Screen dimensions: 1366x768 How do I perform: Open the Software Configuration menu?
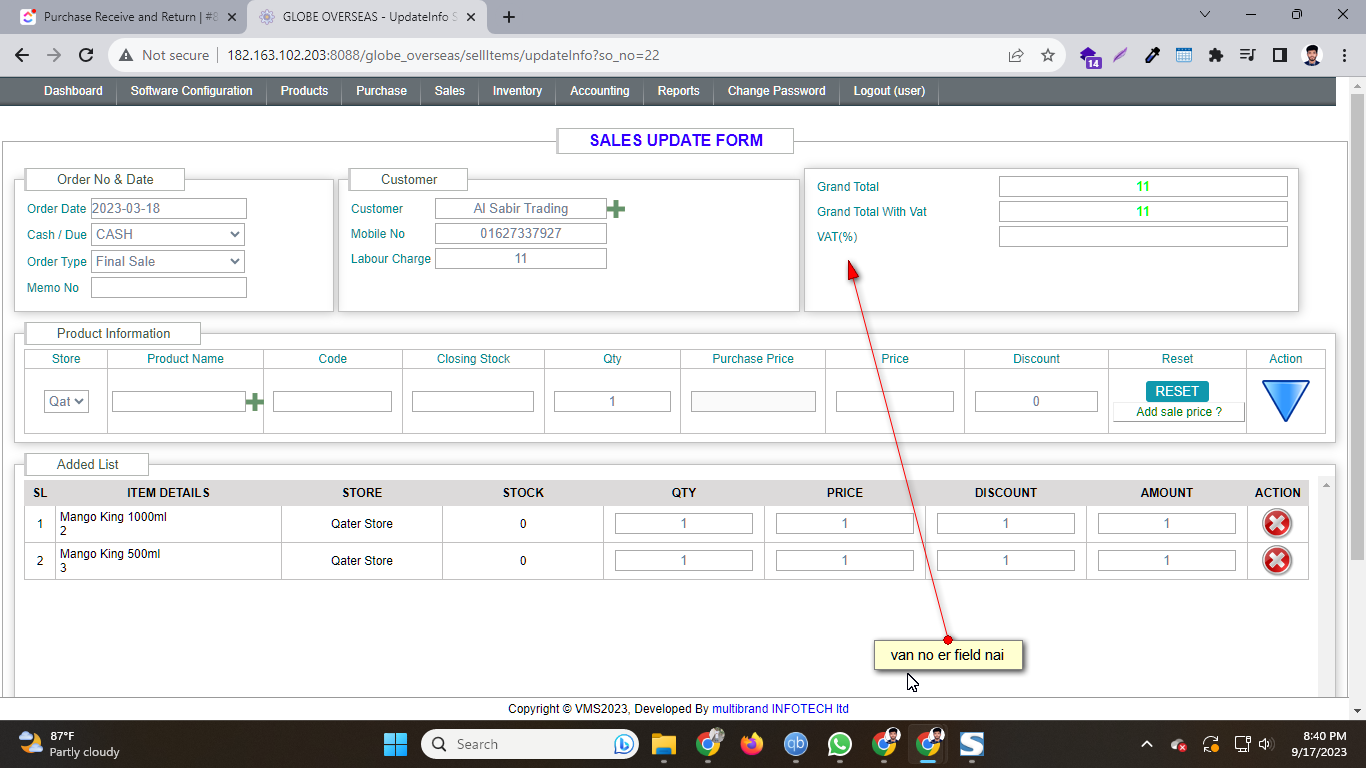point(191,91)
